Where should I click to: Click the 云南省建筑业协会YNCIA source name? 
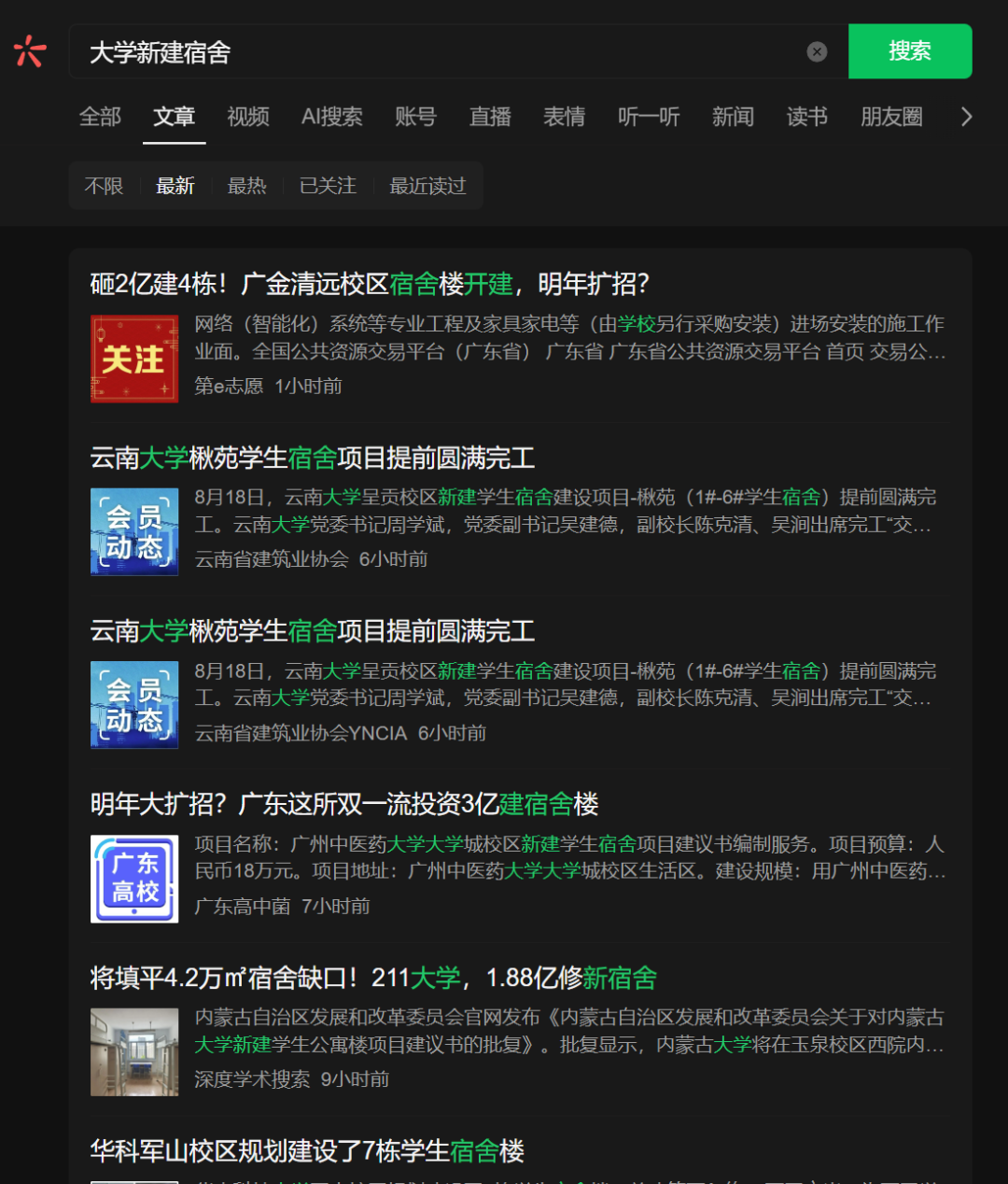pos(301,733)
